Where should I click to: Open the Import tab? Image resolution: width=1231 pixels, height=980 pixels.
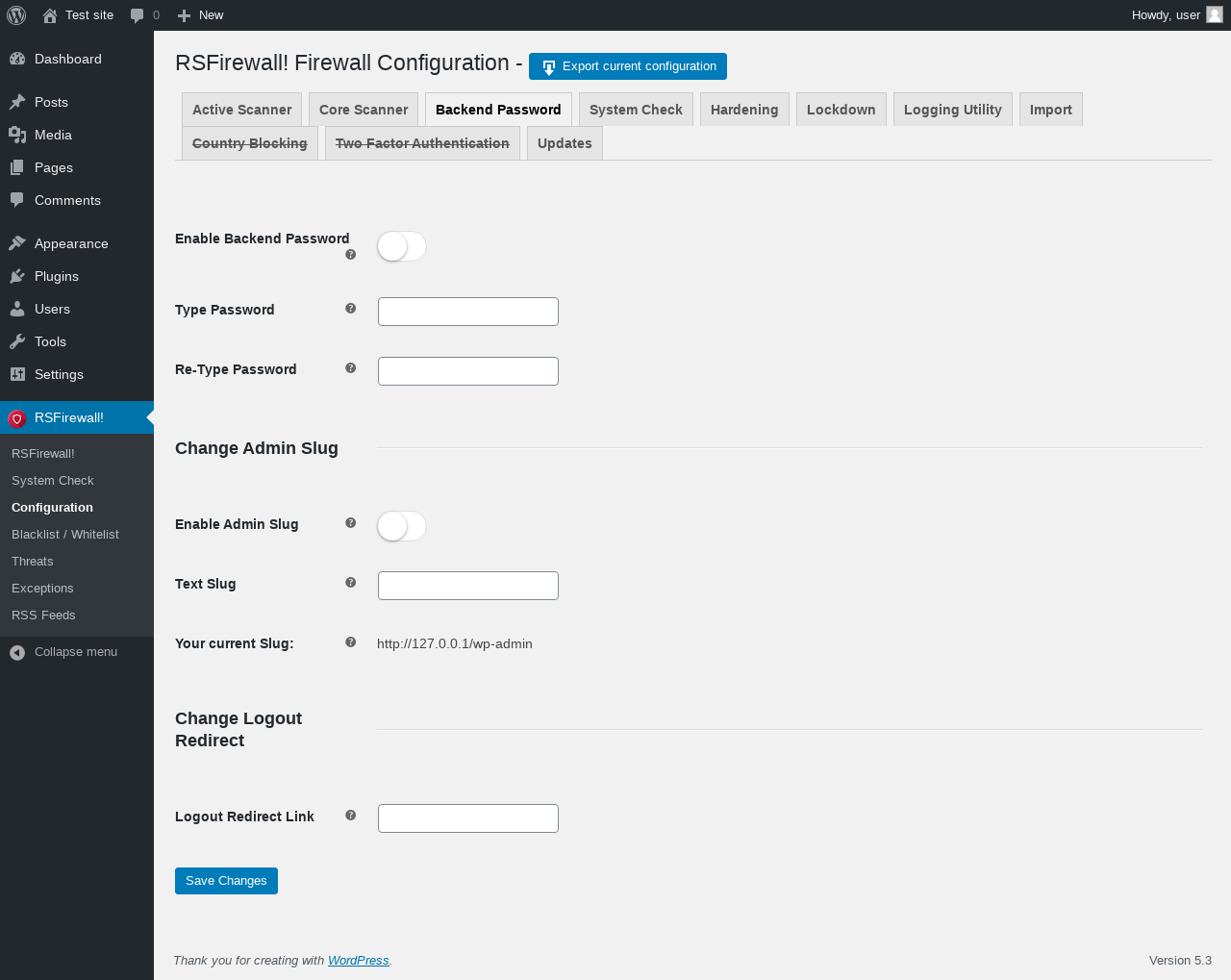[x=1051, y=110]
